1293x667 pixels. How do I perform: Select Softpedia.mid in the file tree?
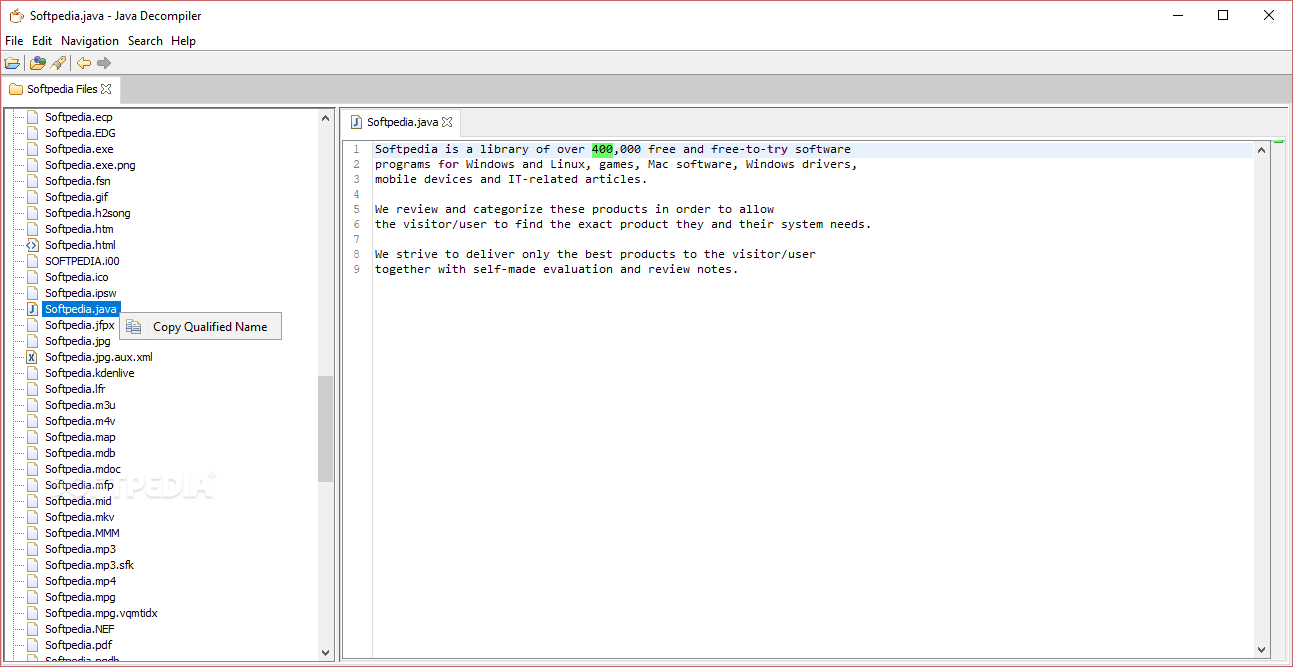pos(78,501)
